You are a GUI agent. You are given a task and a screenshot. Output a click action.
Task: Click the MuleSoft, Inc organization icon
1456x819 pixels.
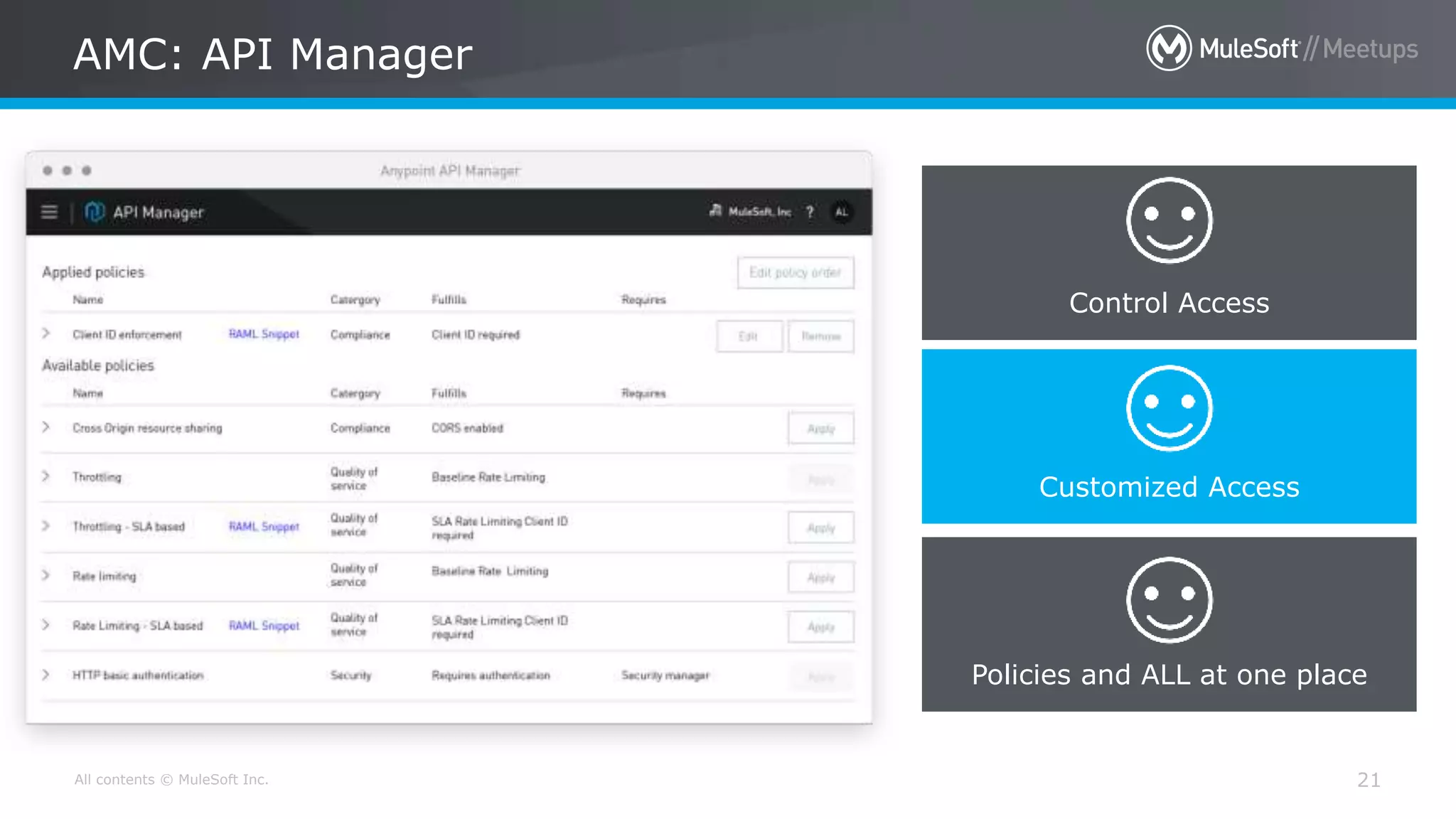[715, 211]
